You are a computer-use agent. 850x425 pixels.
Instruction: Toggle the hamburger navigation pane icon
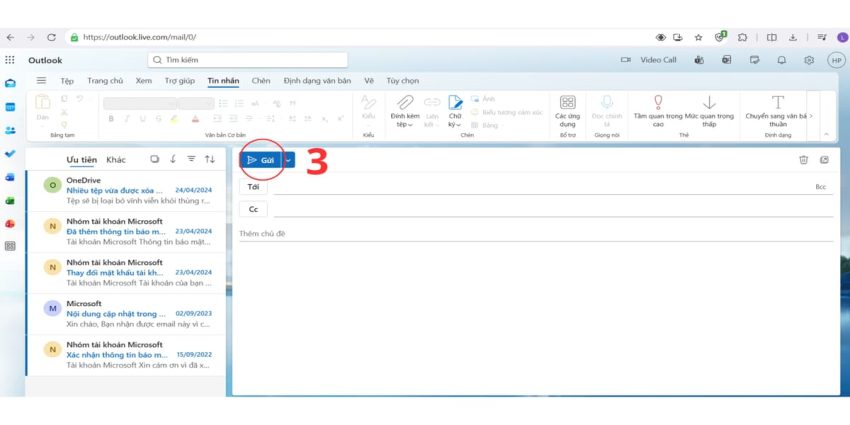pyautogui.click(x=41, y=81)
